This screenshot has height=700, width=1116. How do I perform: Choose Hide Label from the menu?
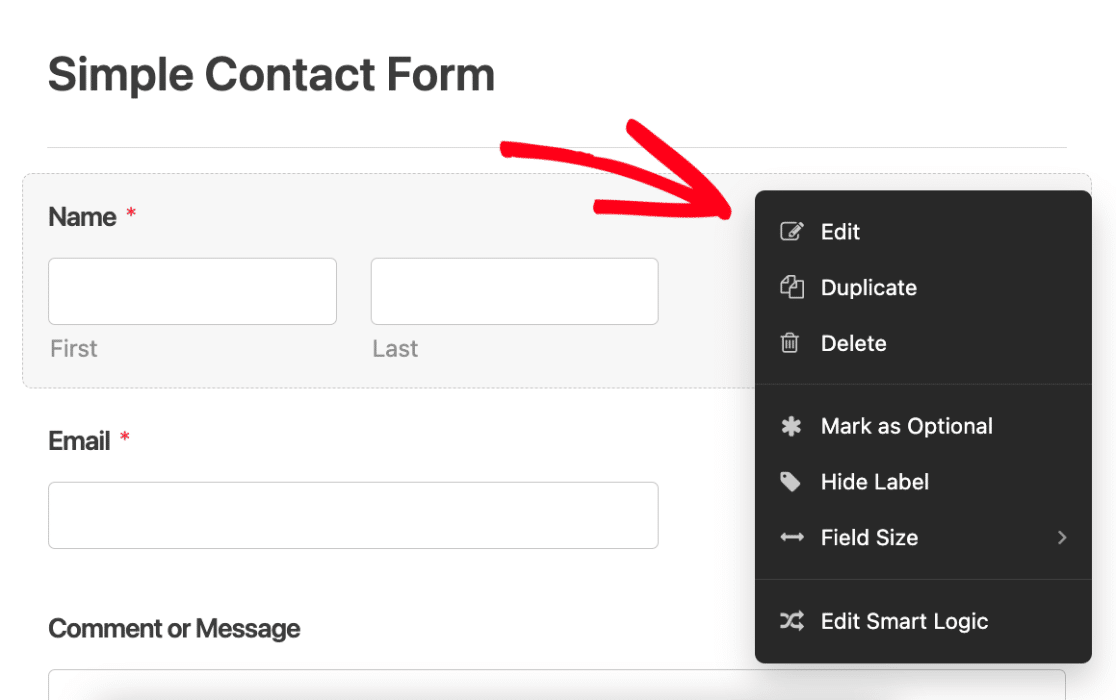tap(874, 481)
